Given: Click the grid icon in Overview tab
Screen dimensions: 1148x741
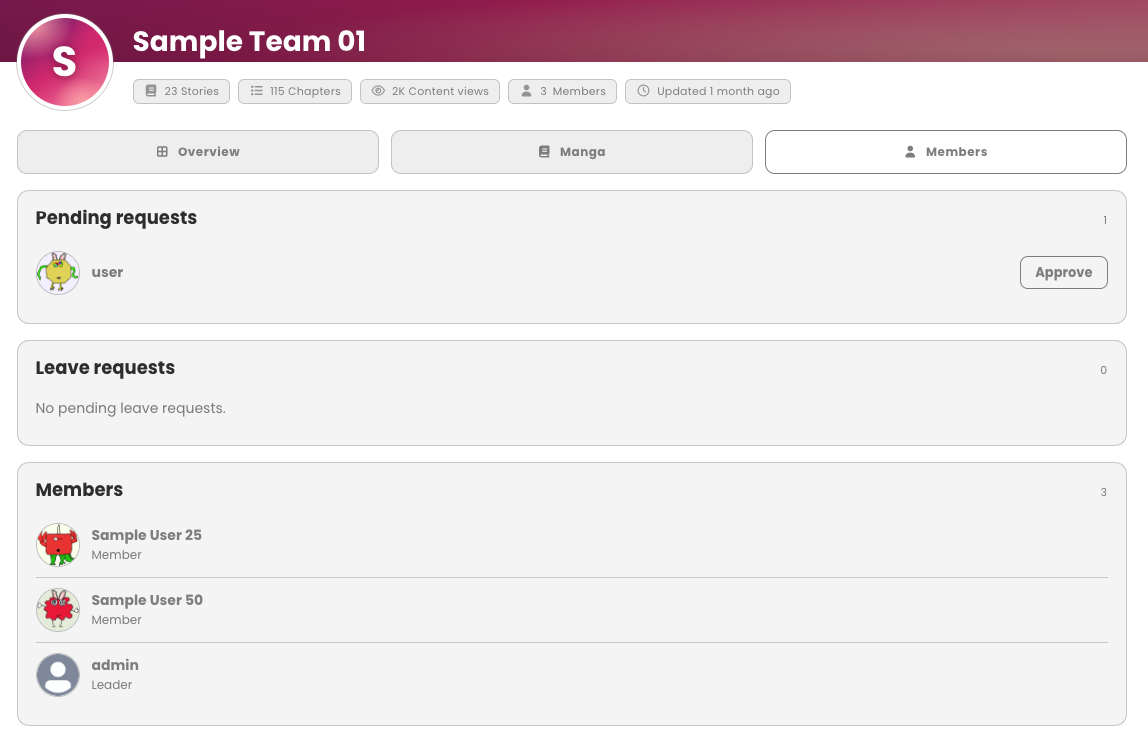Looking at the screenshot, I should [163, 152].
